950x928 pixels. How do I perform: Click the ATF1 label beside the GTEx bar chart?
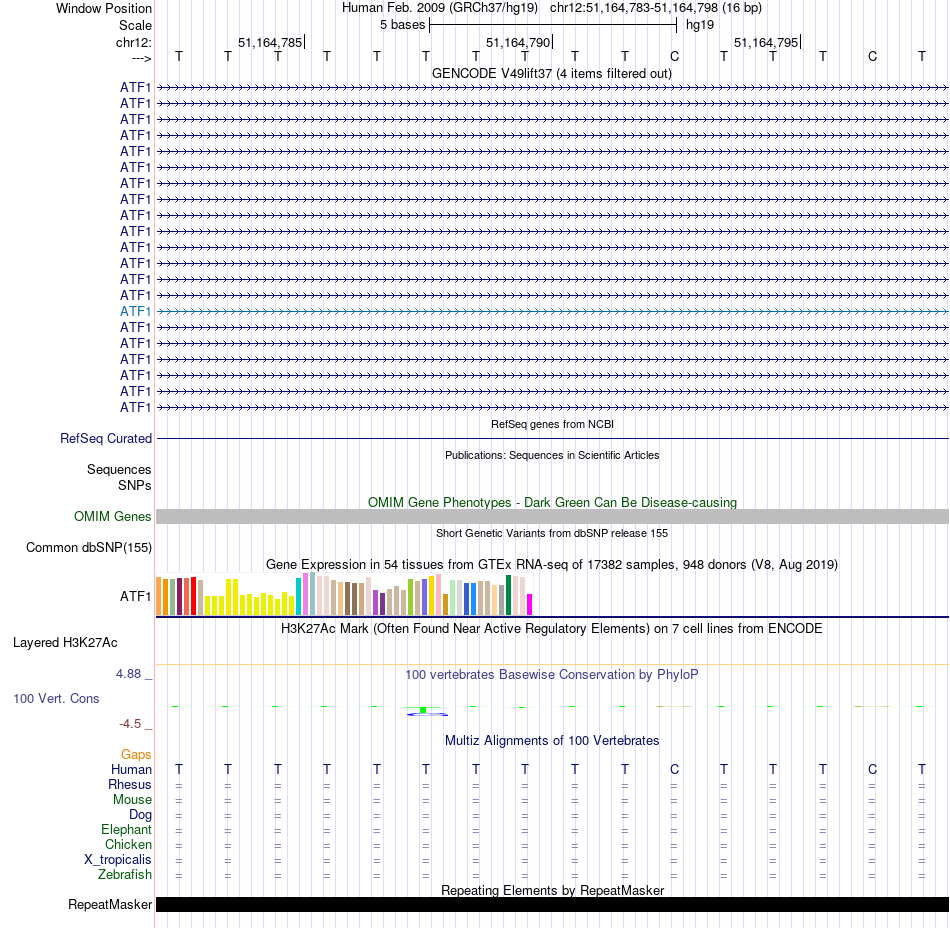(135, 597)
